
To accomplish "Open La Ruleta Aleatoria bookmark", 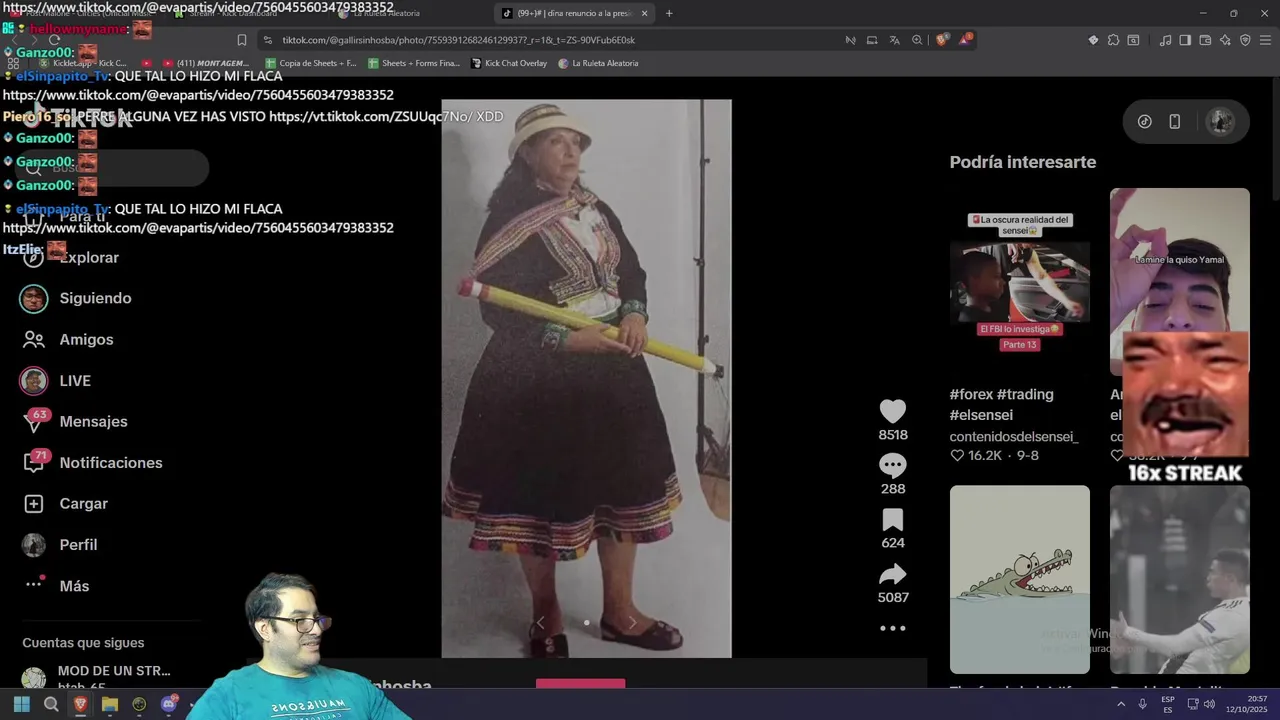I will tap(598, 63).
